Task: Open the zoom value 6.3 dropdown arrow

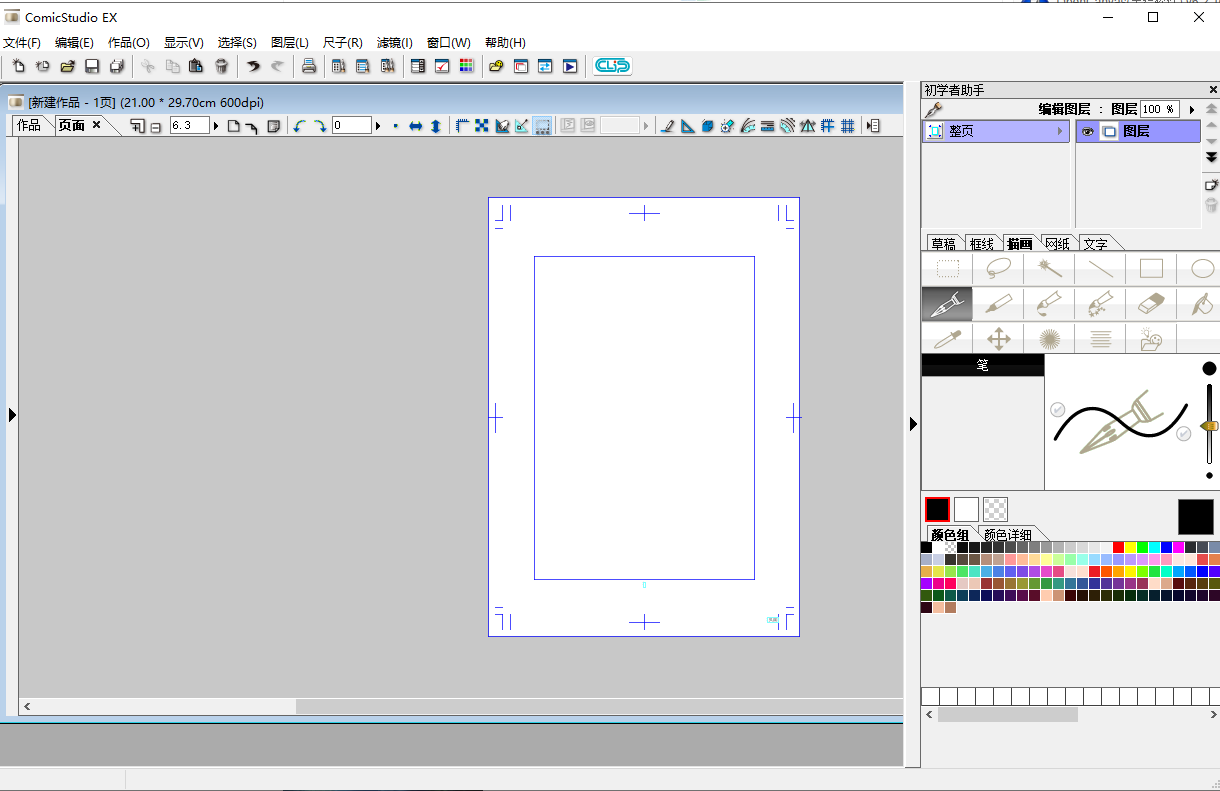Action: (216, 126)
